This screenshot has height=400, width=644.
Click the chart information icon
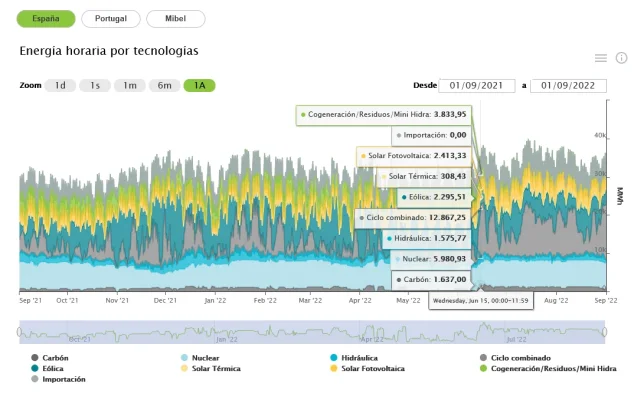point(621,58)
